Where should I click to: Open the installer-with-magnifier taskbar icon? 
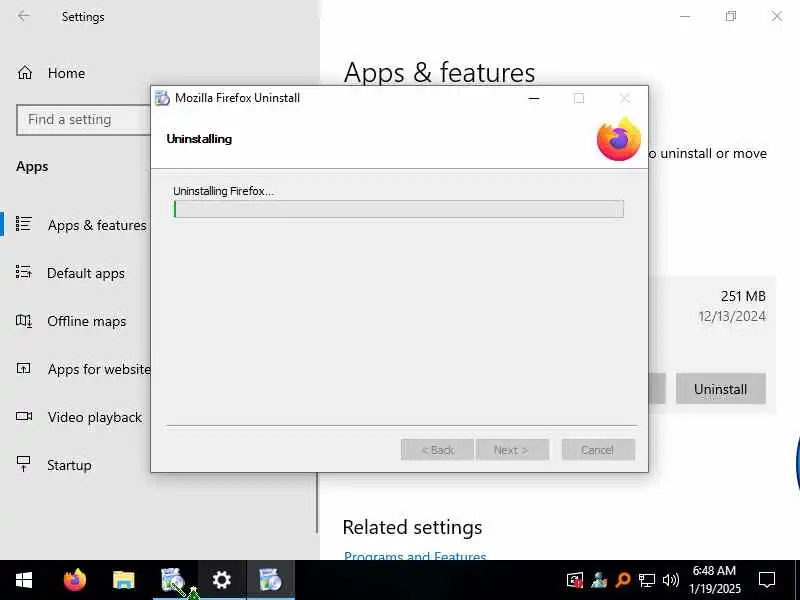pyautogui.click(x=173, y=580)
